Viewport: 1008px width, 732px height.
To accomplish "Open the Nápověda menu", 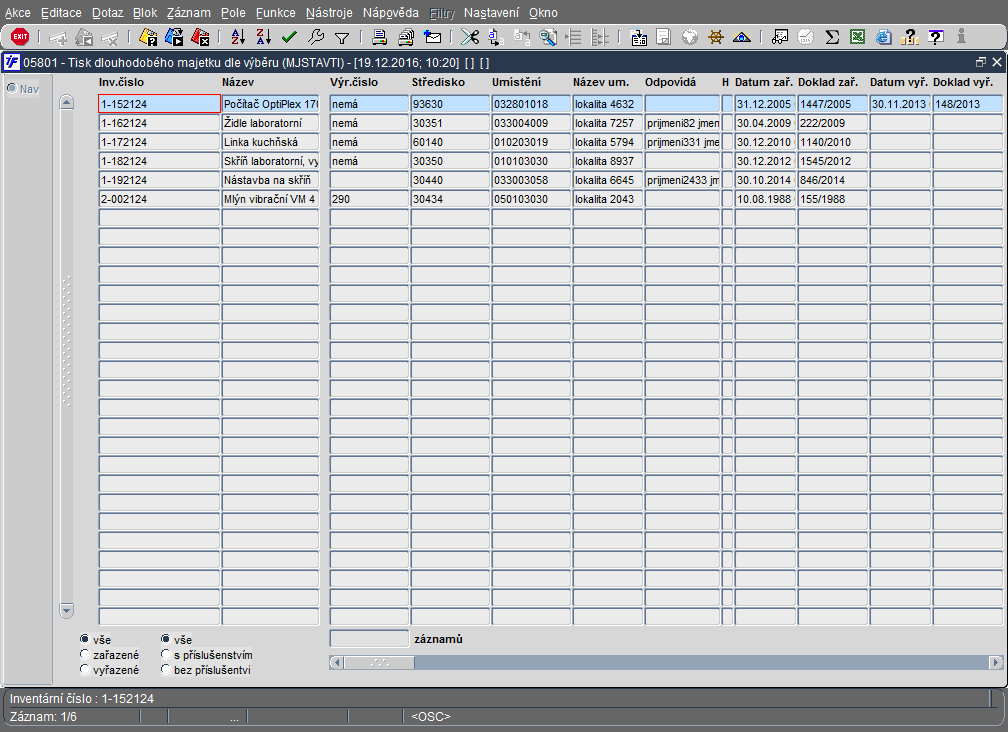I will point(390,13).
